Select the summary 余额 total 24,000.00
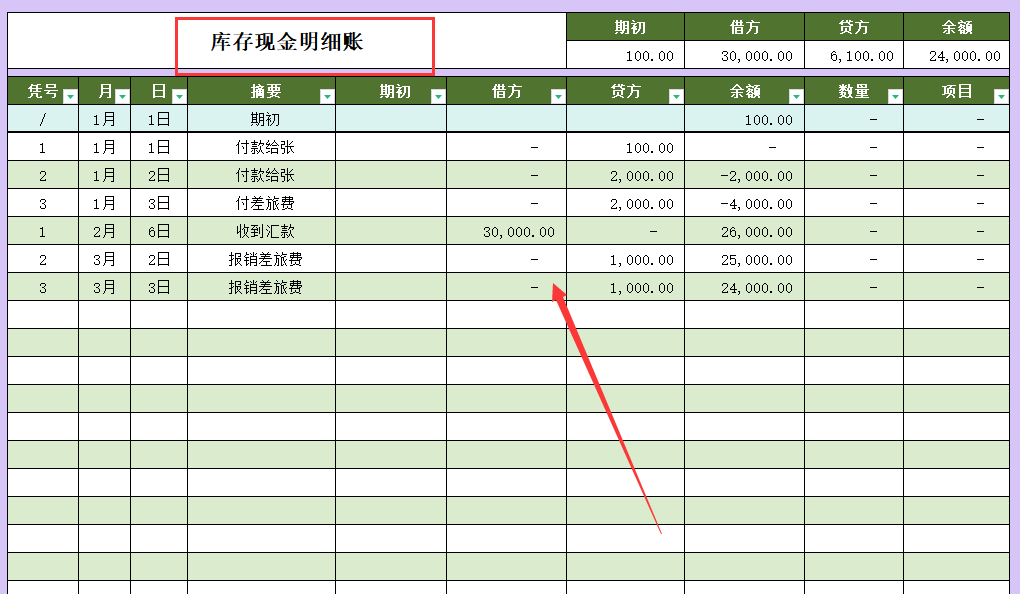 click(956, 56)
